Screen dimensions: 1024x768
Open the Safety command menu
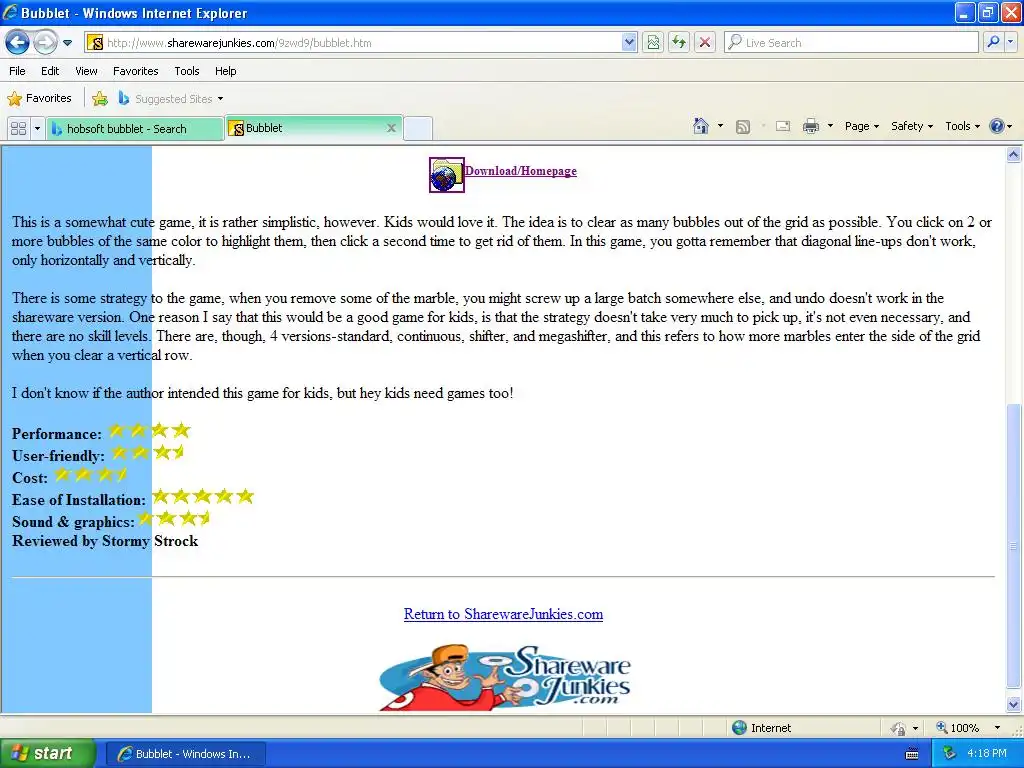click(x=912, y=126)
